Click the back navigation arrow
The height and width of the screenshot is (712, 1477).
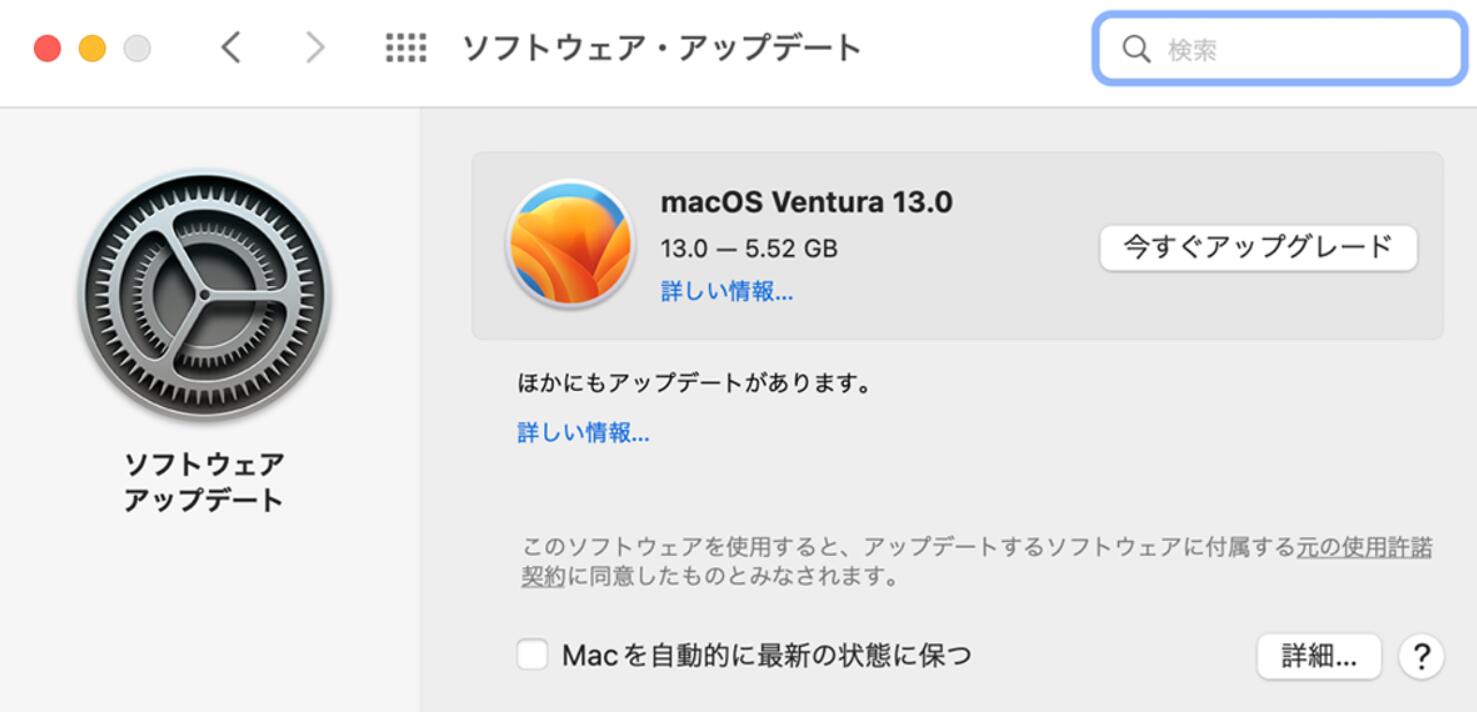point(231,48)
